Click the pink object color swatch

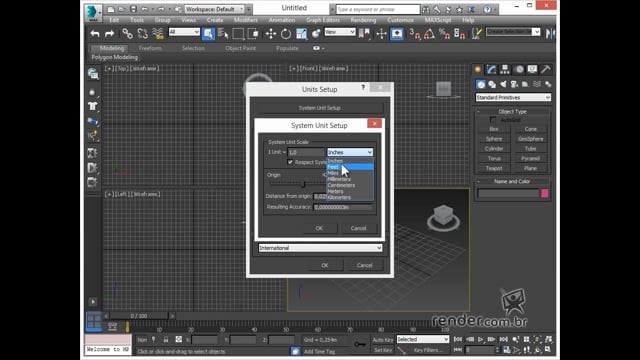coord(544,193)
